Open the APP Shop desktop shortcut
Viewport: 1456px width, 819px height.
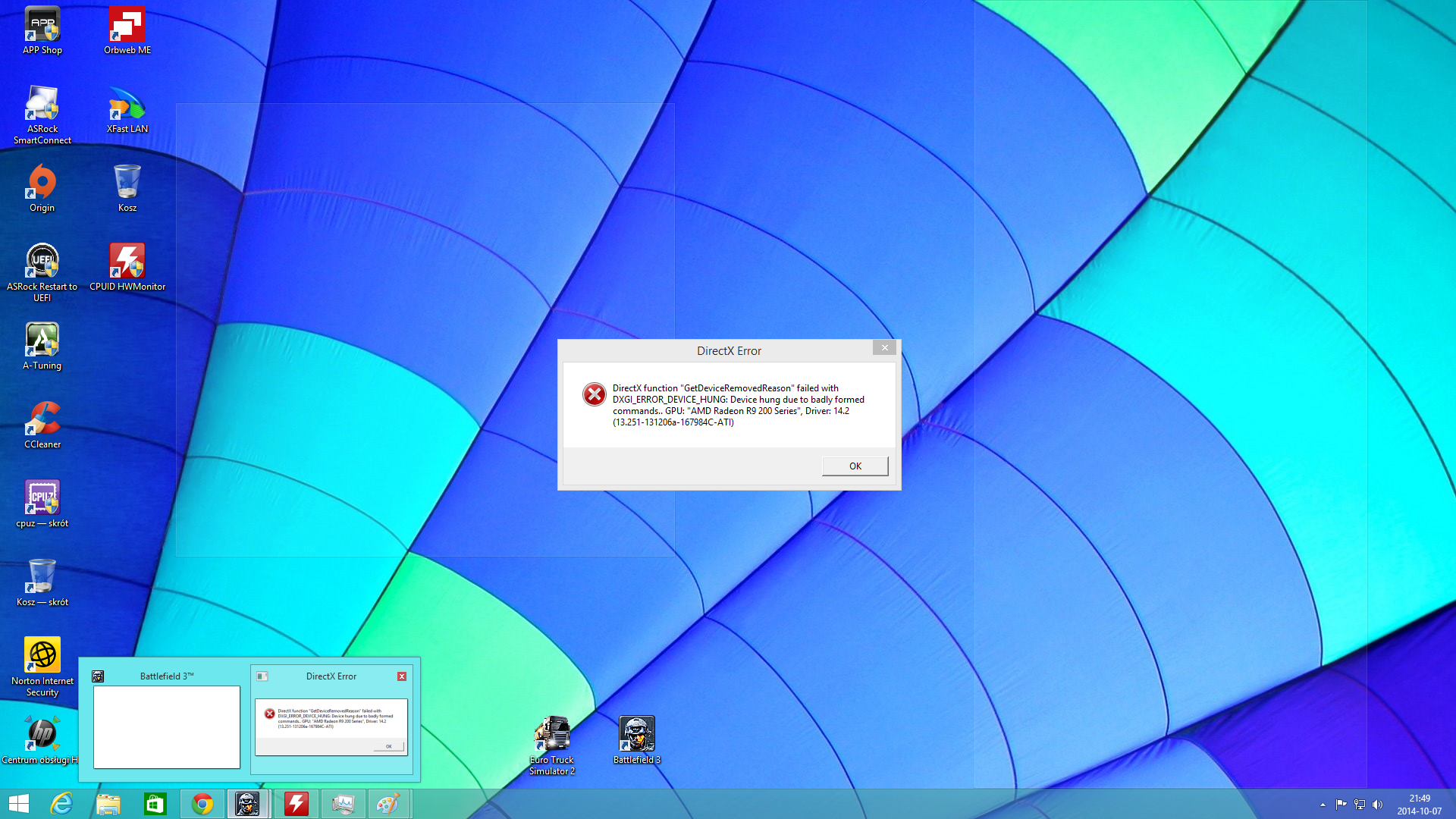click(42, 31)
